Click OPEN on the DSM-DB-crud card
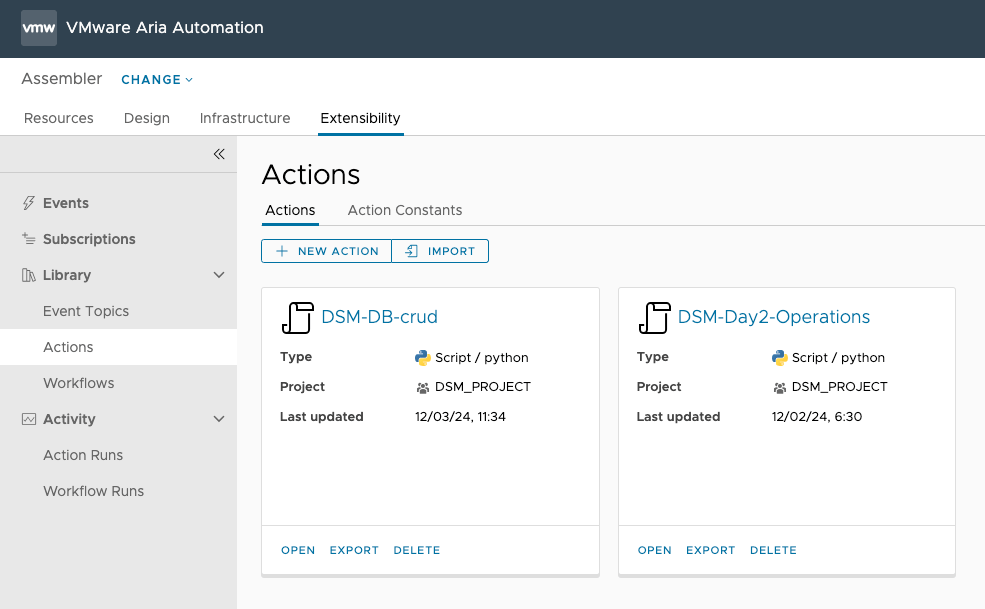The width and height of the screenshot is (985, 609). (x=298, y=550)
